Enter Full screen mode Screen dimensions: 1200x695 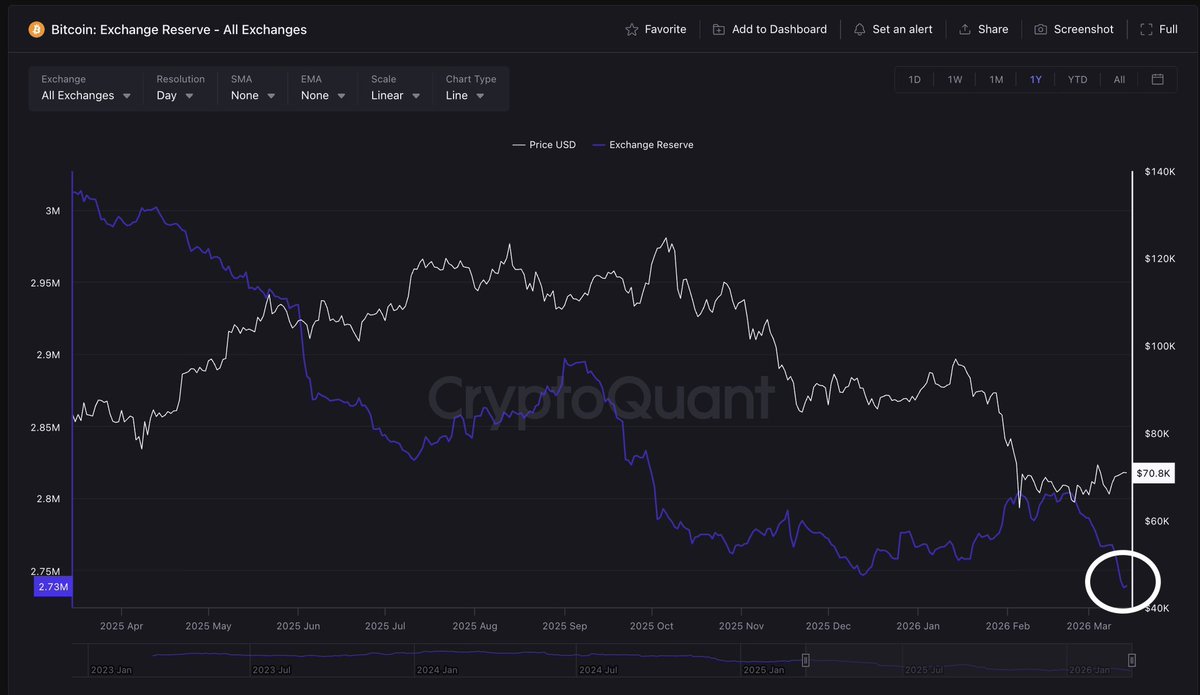(1157, 29)
